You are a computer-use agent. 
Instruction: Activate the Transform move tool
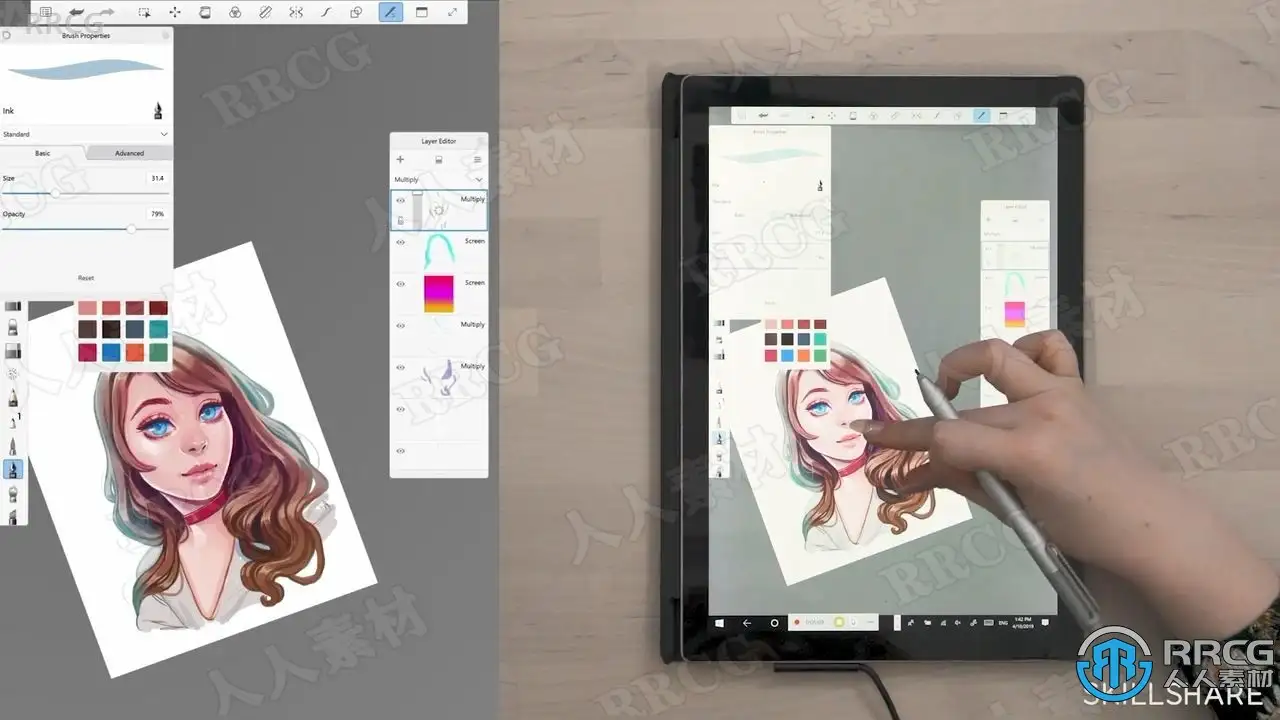pyautogui.click(x=175, y=12)
